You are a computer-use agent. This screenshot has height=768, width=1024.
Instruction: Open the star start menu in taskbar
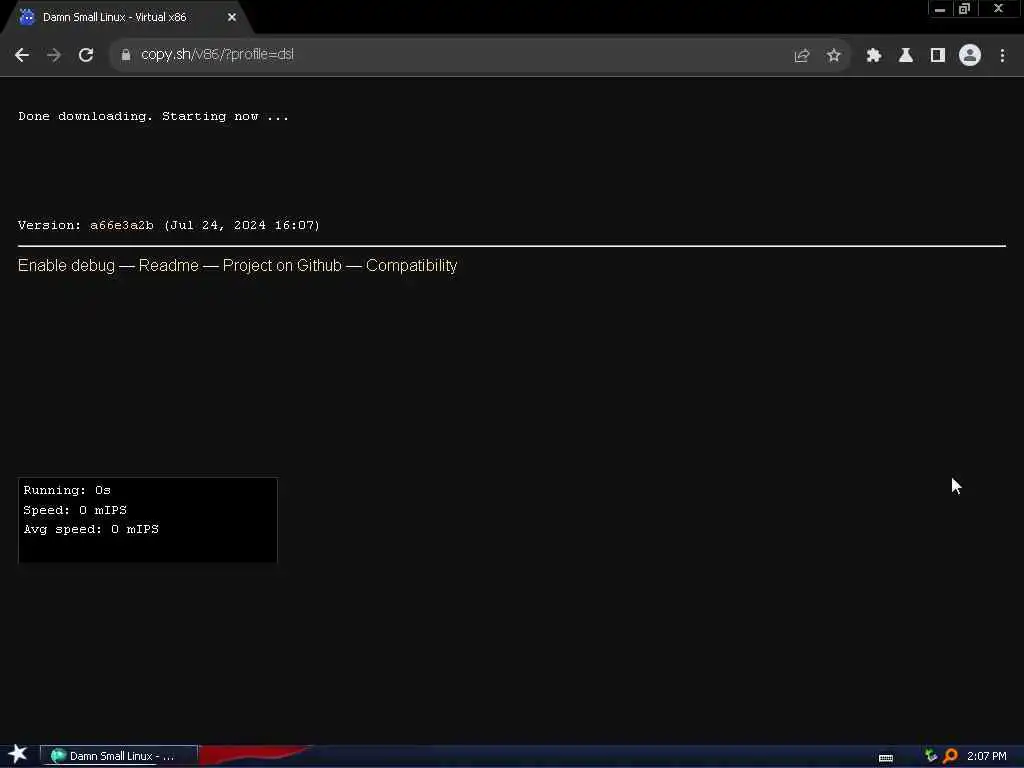18,754
